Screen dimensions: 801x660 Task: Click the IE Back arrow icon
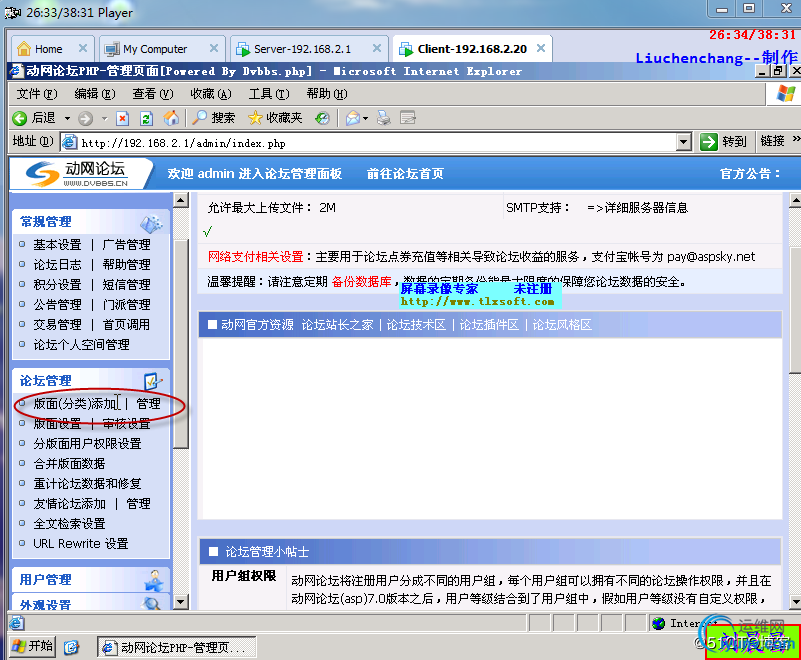pos(19,119)
